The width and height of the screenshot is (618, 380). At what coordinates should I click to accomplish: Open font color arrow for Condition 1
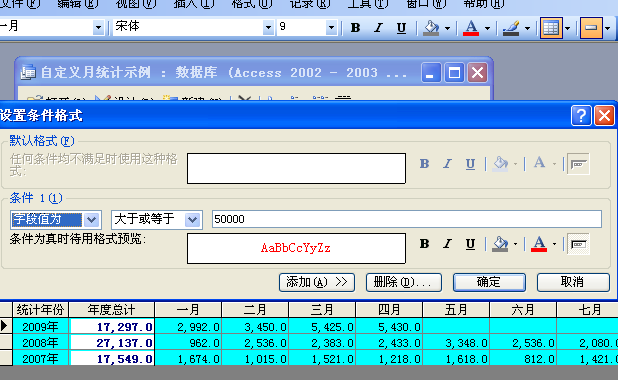coord(555,244)
